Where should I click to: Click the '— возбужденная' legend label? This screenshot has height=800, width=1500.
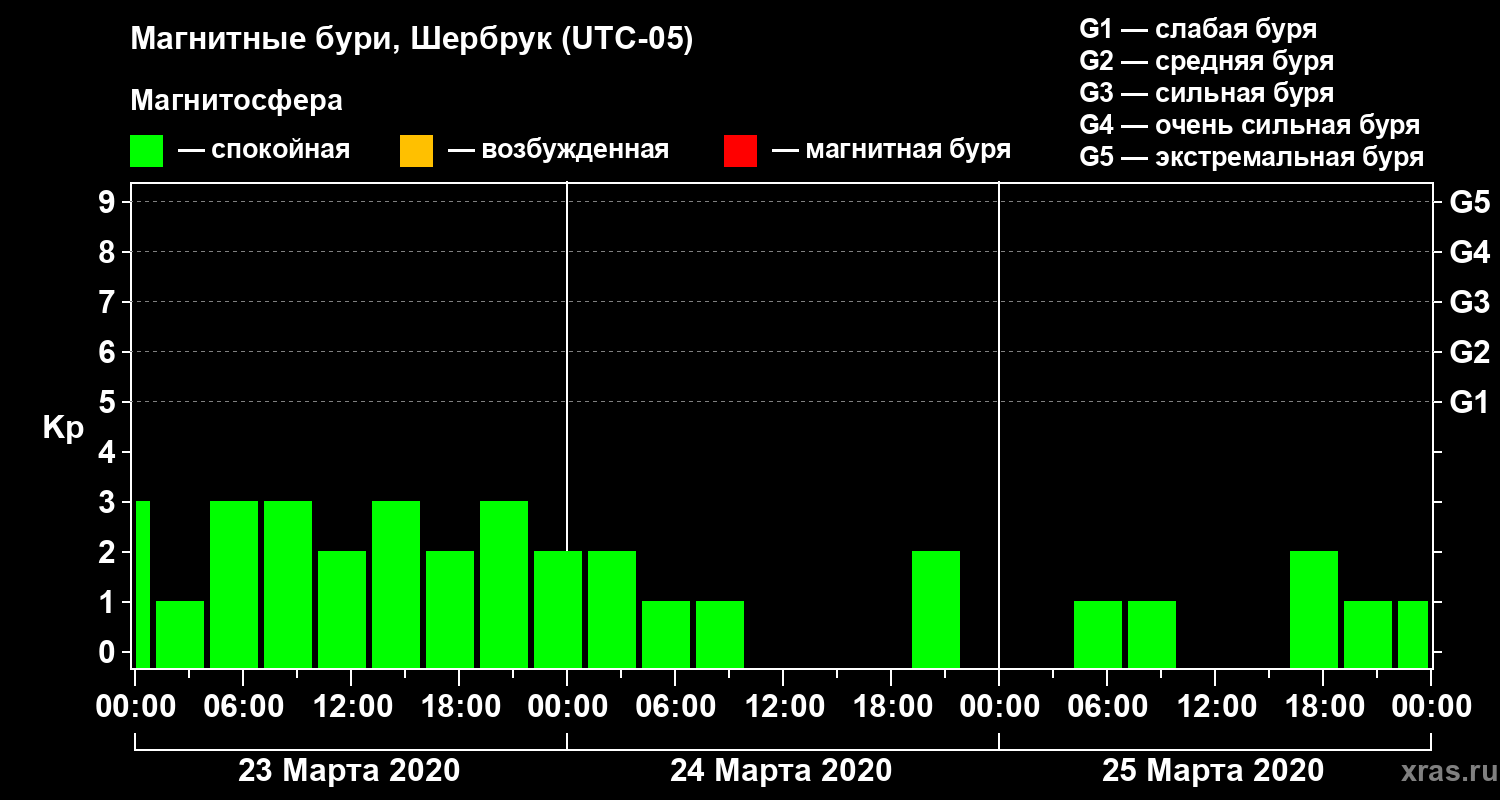pos(558,150)
